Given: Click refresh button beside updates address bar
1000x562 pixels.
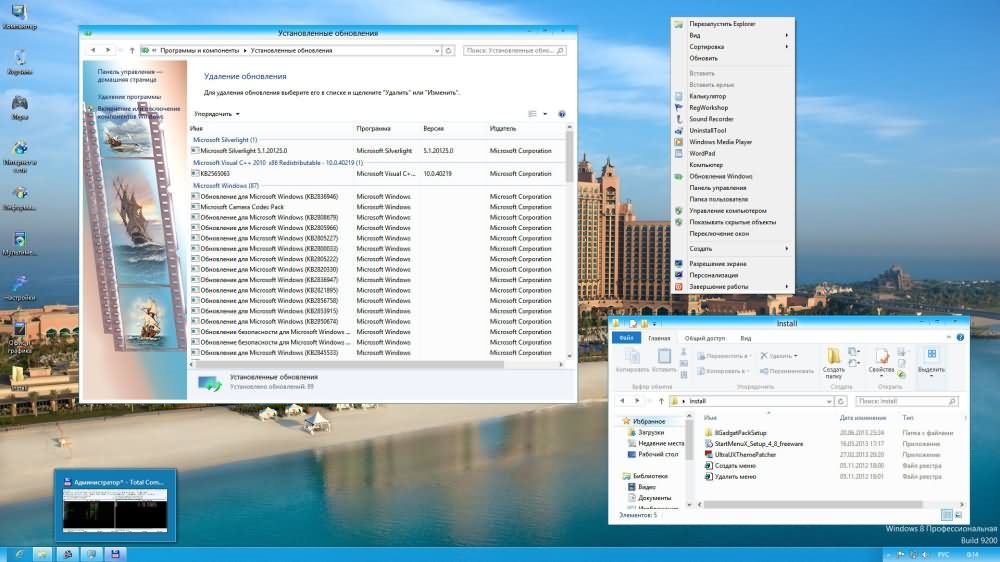Looking at the screenshot, I should coord(449,49).
